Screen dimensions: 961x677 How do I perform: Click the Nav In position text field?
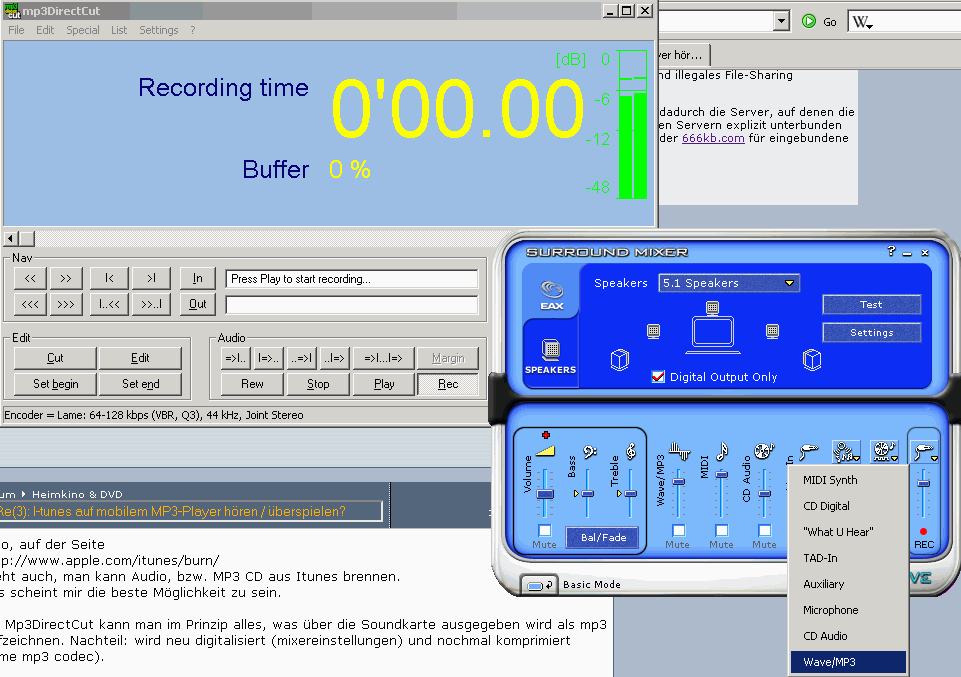tap(351, 279)
